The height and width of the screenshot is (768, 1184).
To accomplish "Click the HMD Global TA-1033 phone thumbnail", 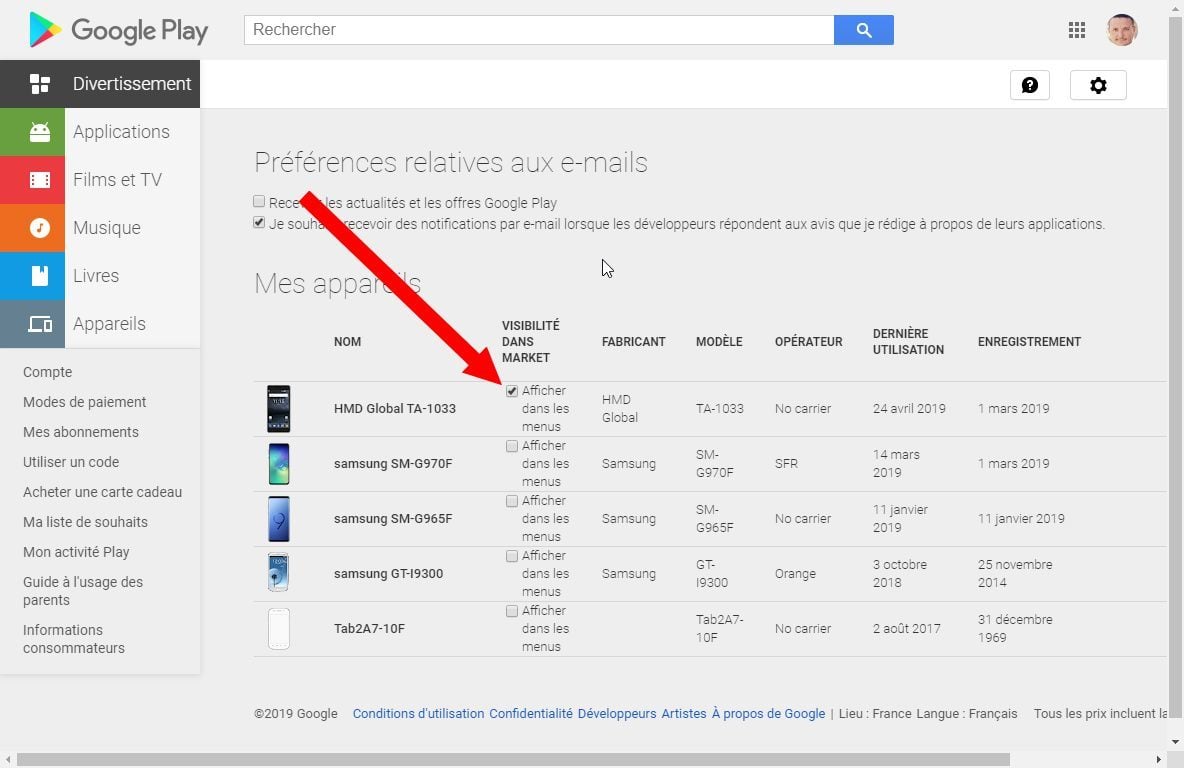I will (x=279, y=409).
